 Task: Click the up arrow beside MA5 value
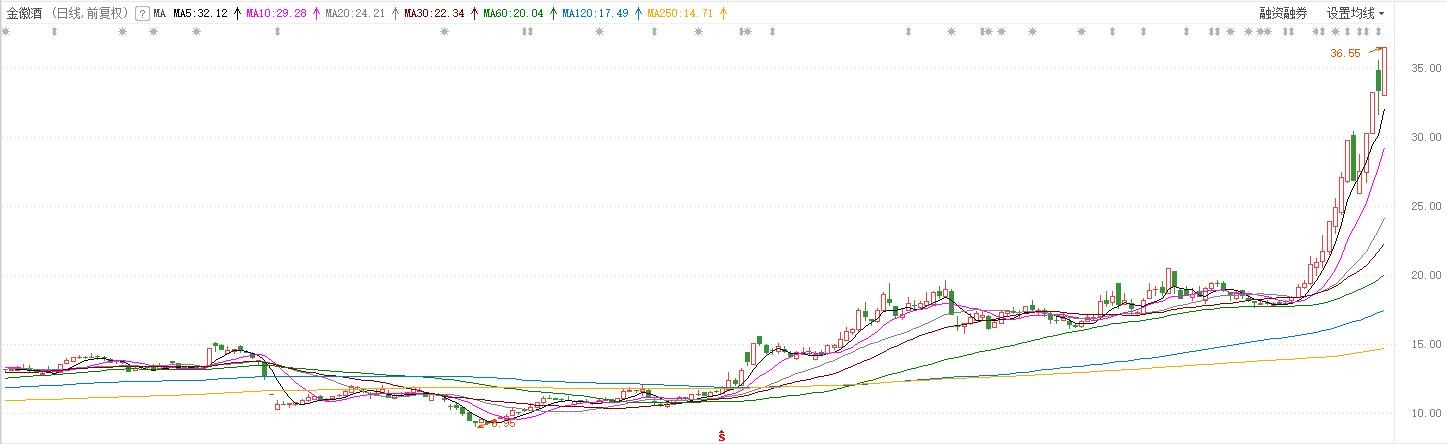237,14
